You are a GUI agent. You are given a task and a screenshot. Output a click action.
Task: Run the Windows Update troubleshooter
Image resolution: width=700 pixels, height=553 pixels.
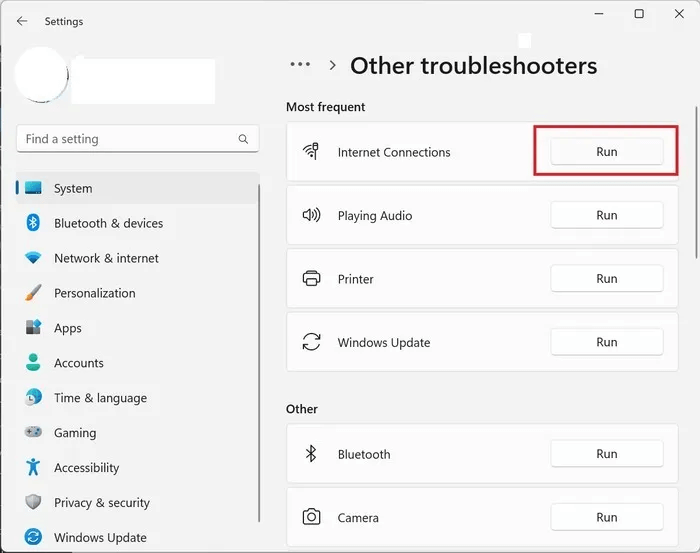[x=607, y=342]
